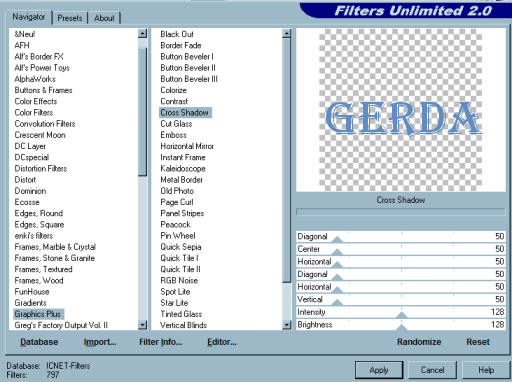Select Button Beveler I filter
The width and height of the screenshot is (512, 382).
[187, 57]
